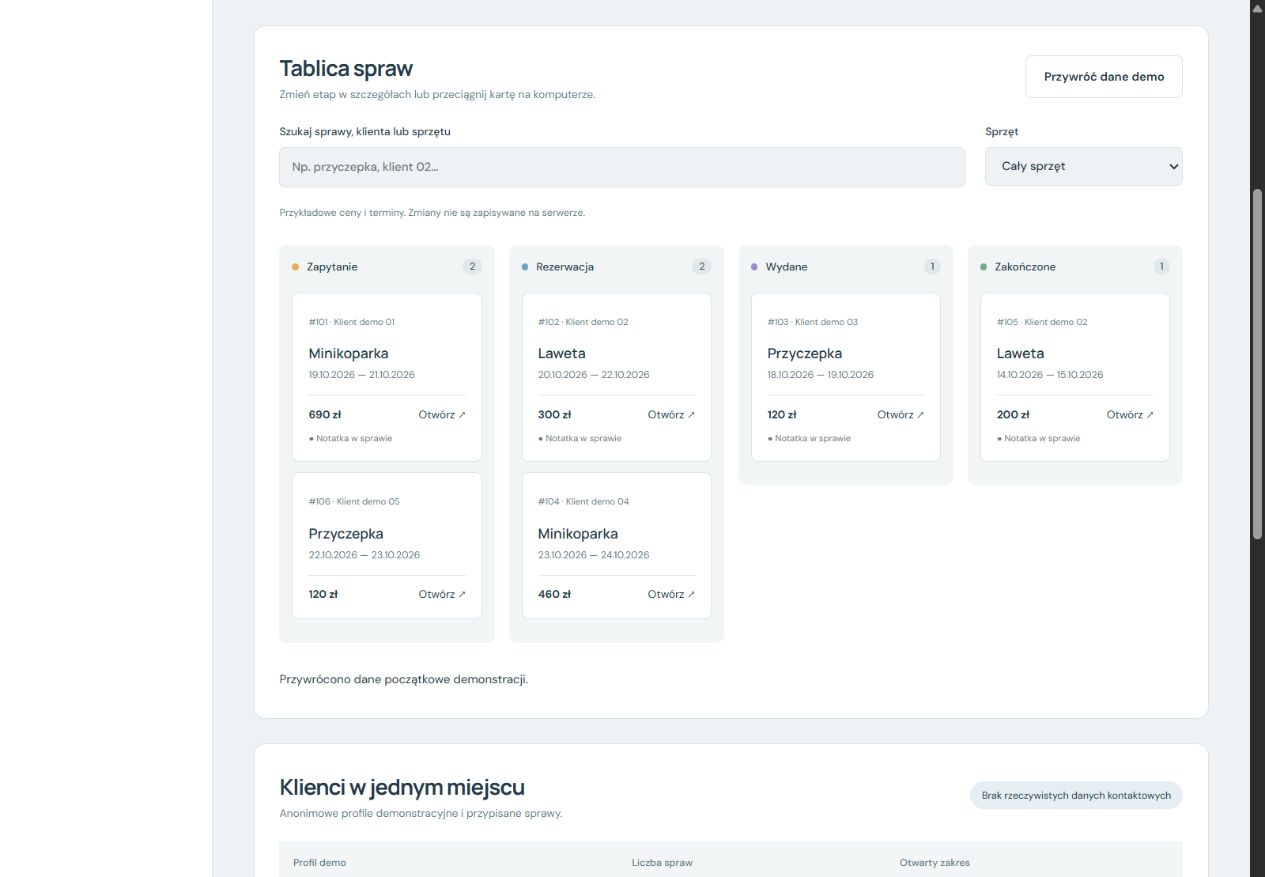Select the Laweta card title of case #105

1021,353
